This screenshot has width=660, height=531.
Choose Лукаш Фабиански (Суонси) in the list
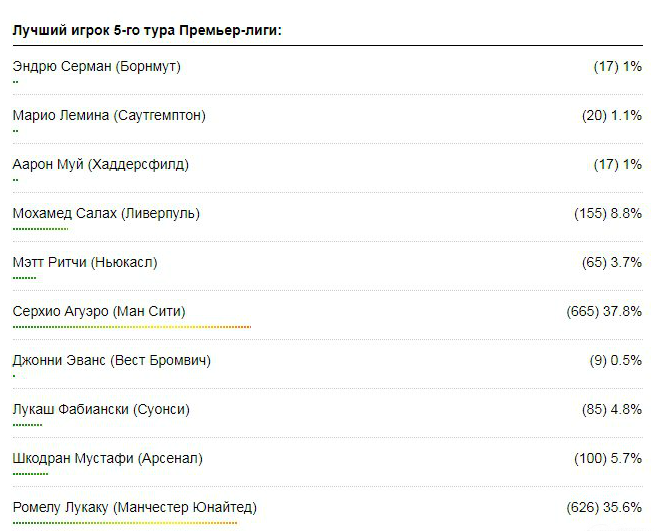pyautogui.click(x=101, y=409)
